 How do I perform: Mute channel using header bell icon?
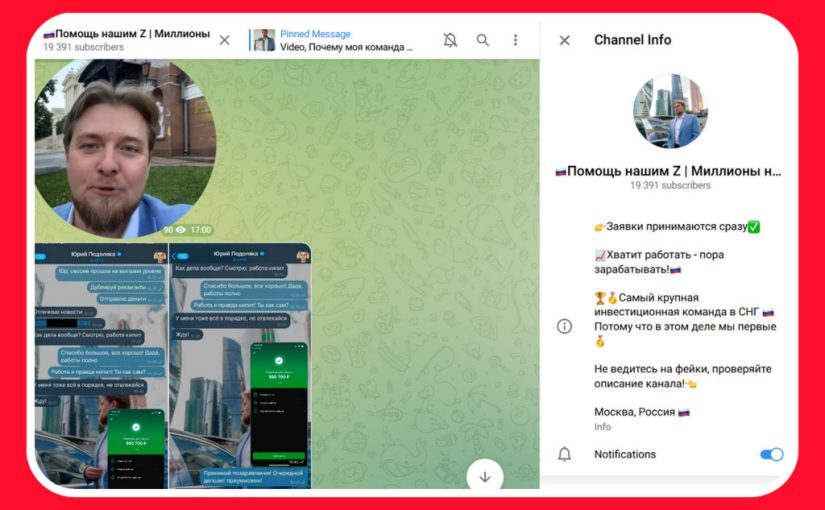(450, 40)
